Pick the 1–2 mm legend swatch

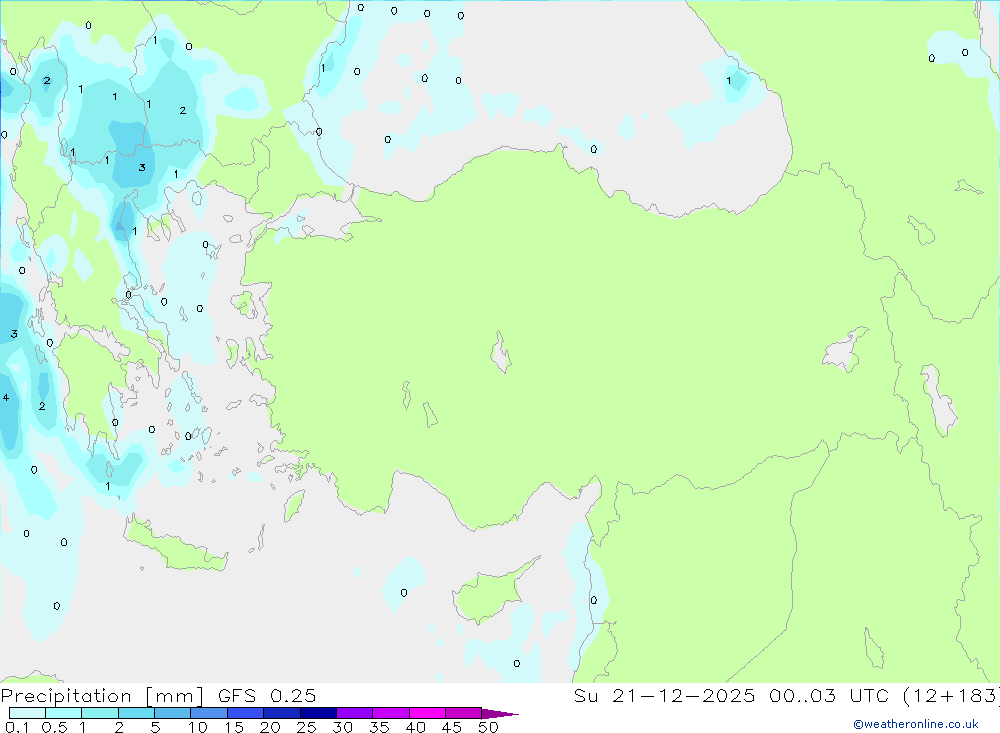(99, 713)
